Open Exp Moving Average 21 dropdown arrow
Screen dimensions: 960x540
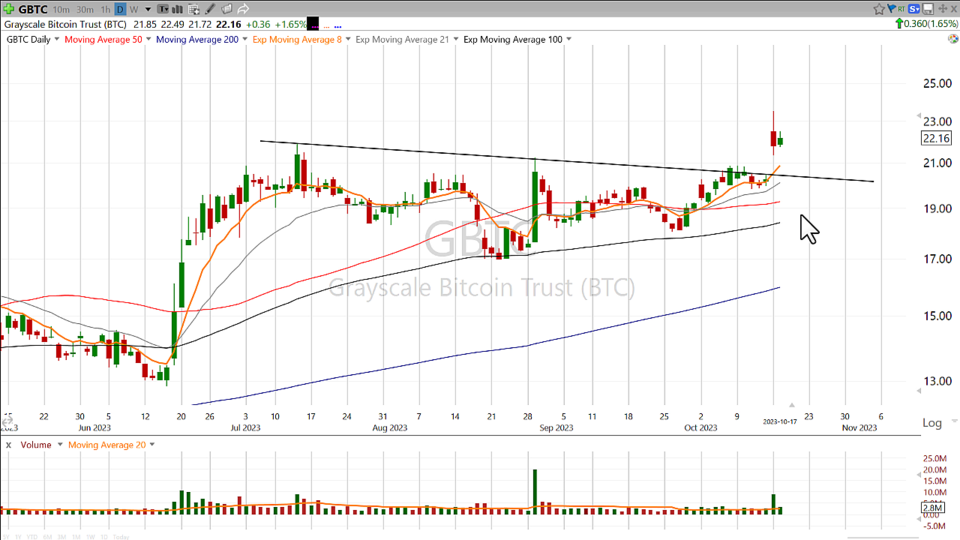(456, 39)
